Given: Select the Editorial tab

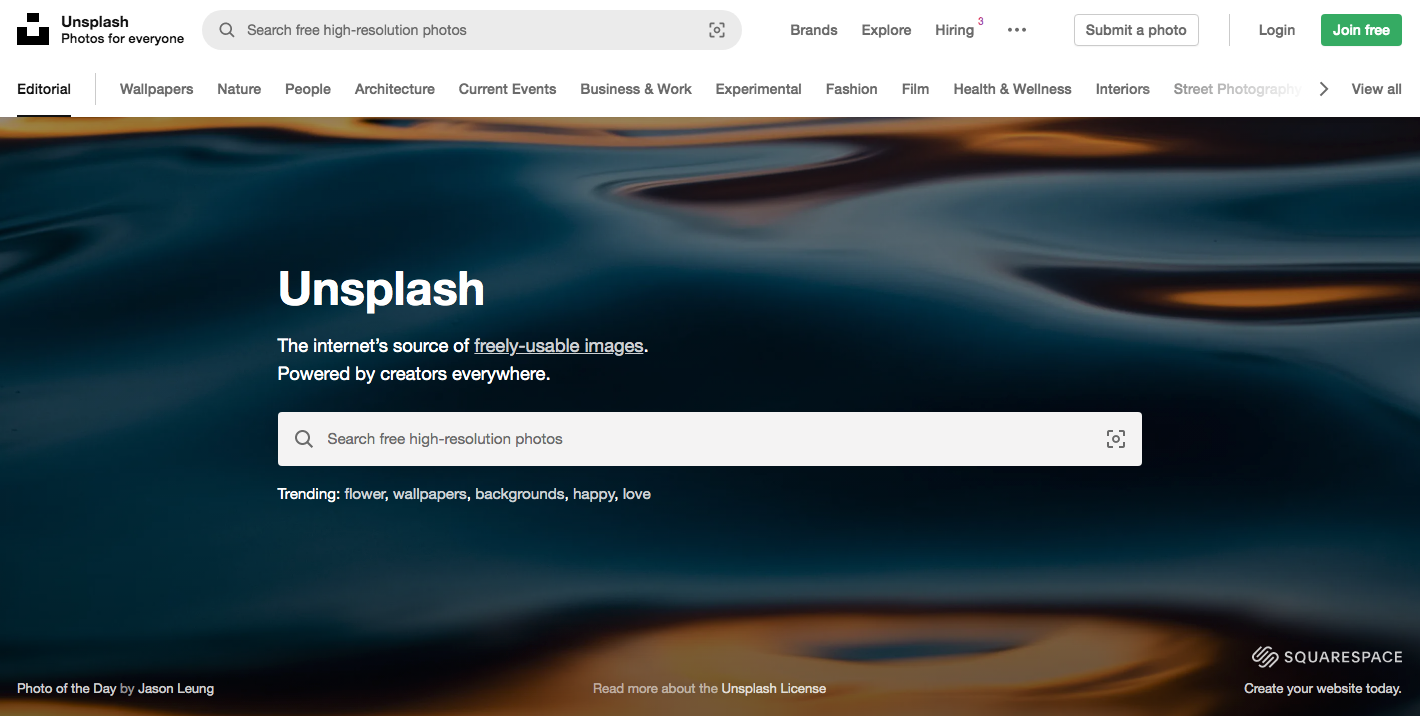Looking at the screenshot, I should click(44, 89).
